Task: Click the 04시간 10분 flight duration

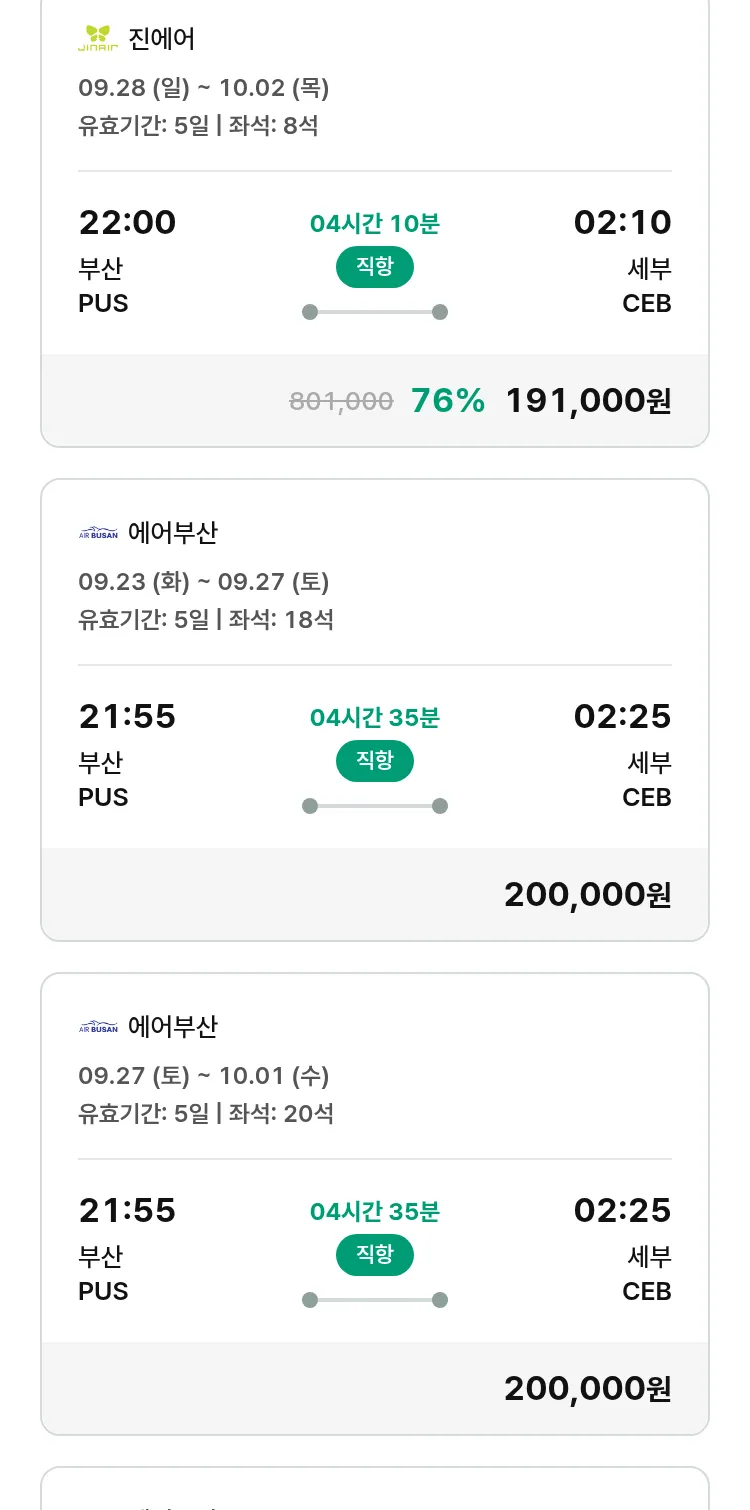Action: pyautogui.click(x=374, y=224)
